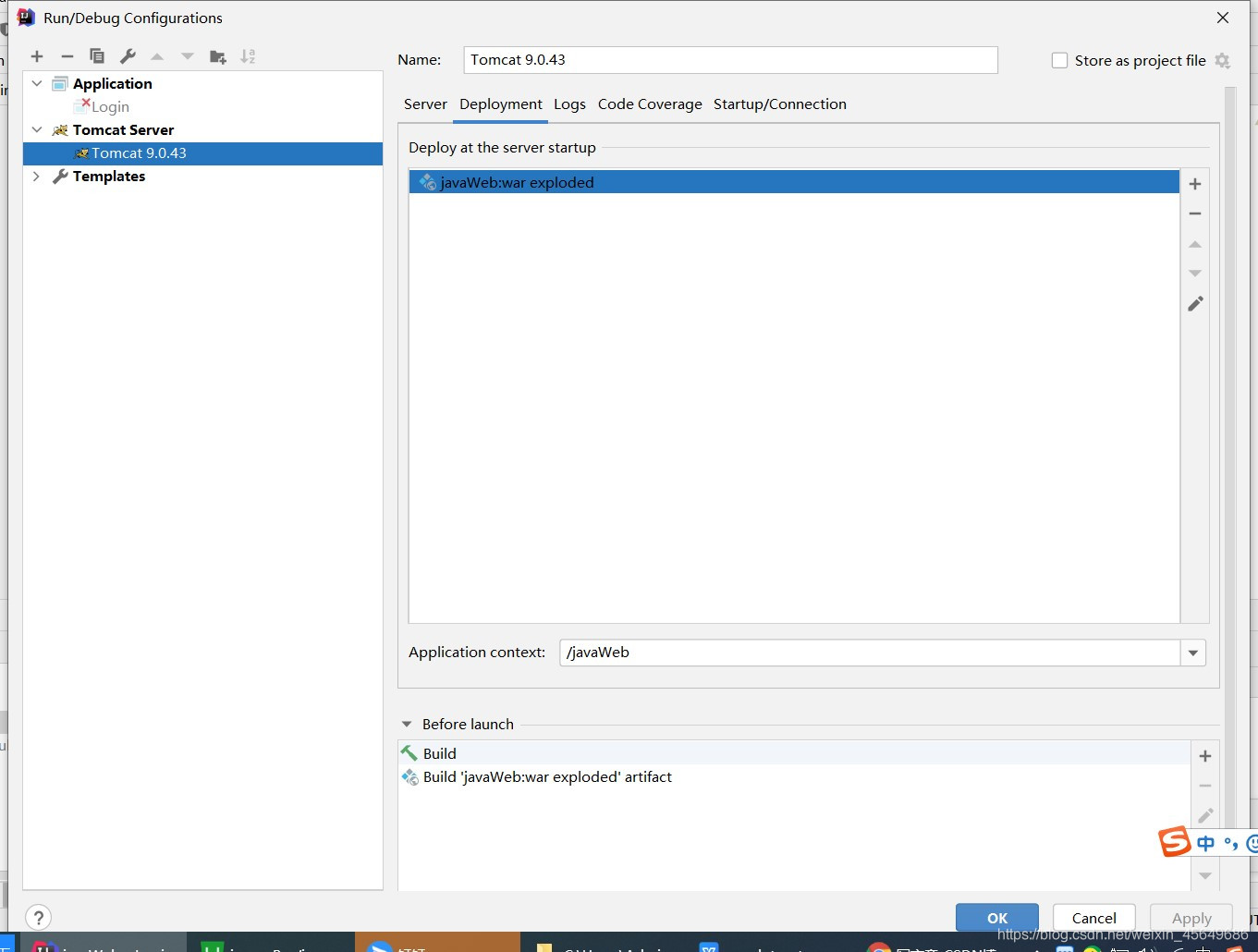Move configuration down in toolbar
Image resolution: width=1258 pixels, height=952 pixels.
(x=188, y=56)
